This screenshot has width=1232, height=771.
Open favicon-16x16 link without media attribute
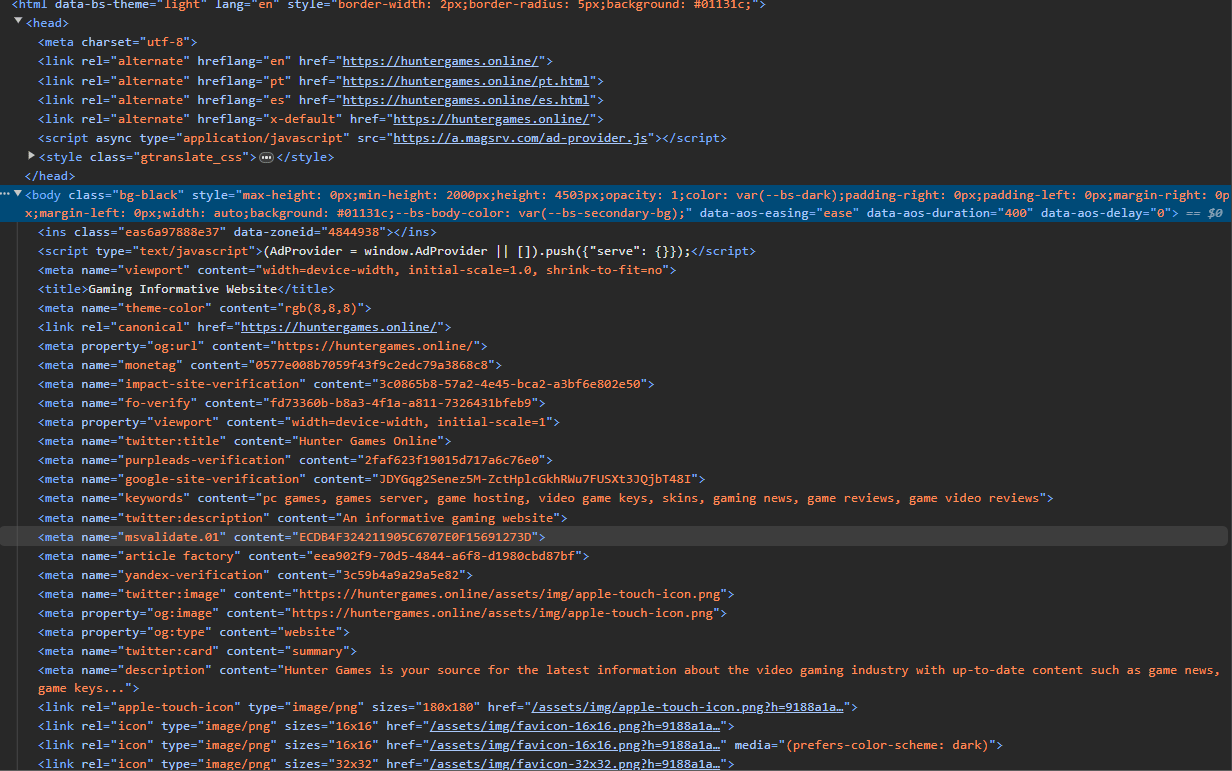click(x=577, y=726)
